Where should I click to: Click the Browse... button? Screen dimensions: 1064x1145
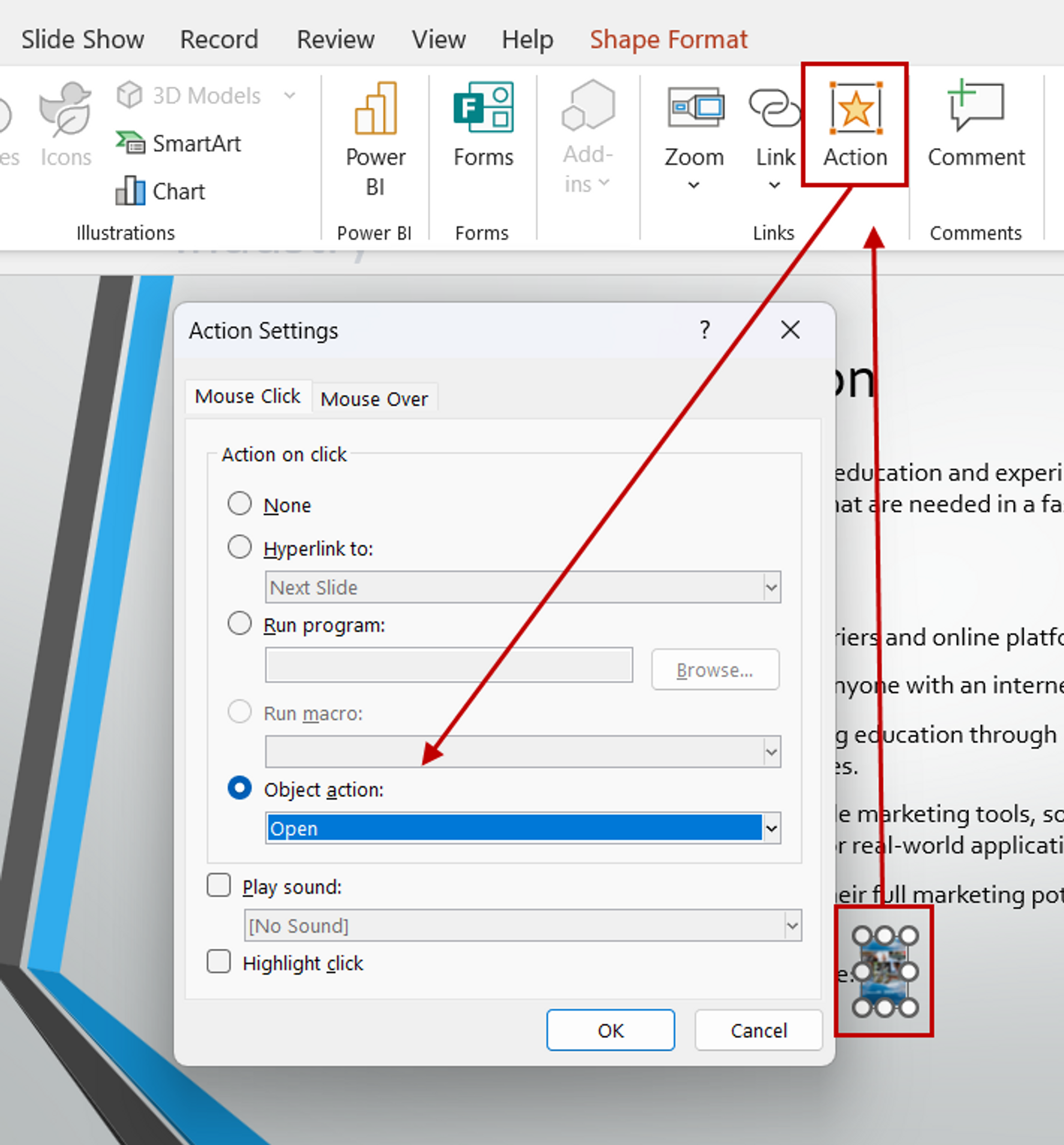click(x=715, y=669)
